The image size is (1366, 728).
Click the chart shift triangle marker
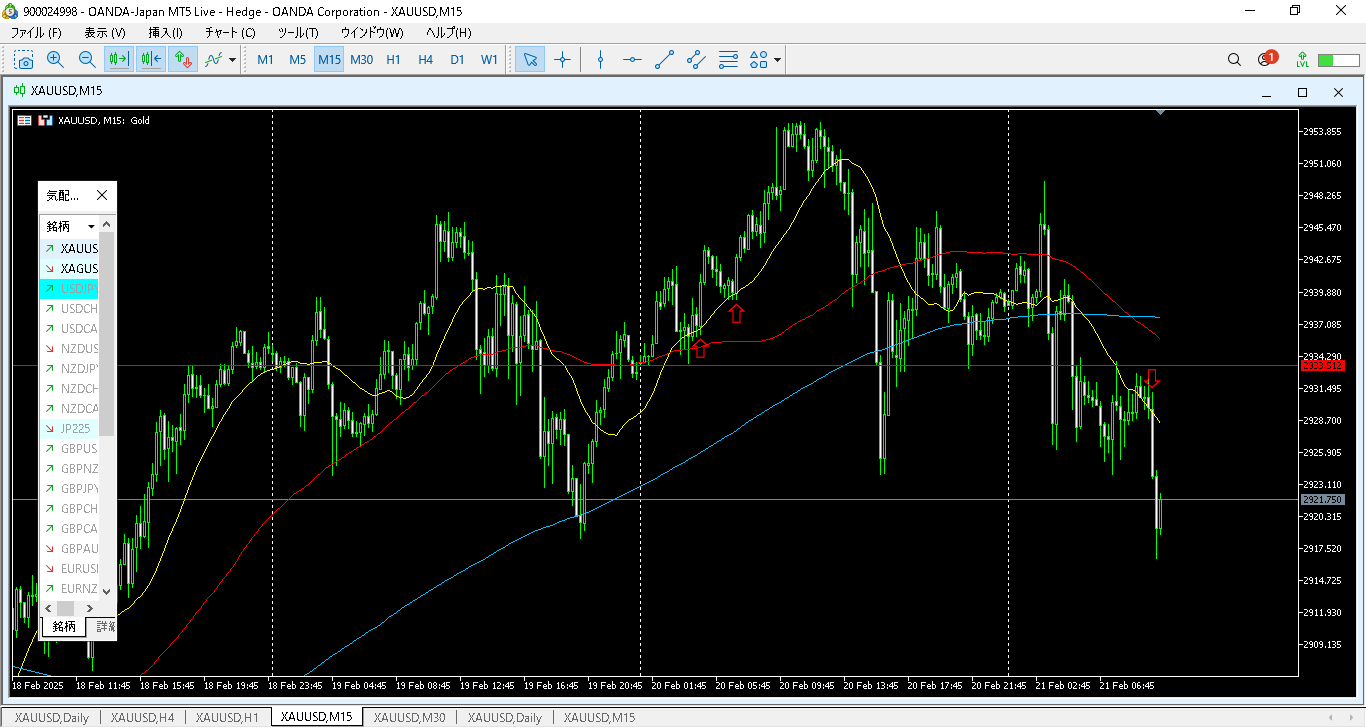point(1160,113)
